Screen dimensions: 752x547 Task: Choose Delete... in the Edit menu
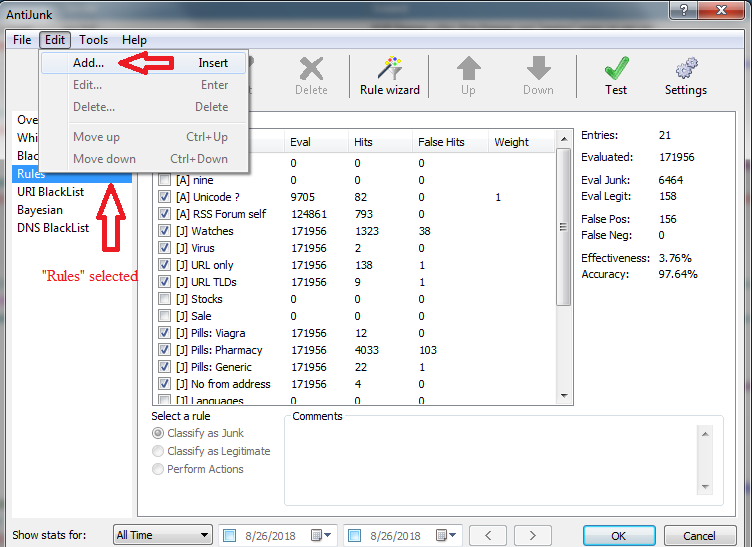[143, 107]
